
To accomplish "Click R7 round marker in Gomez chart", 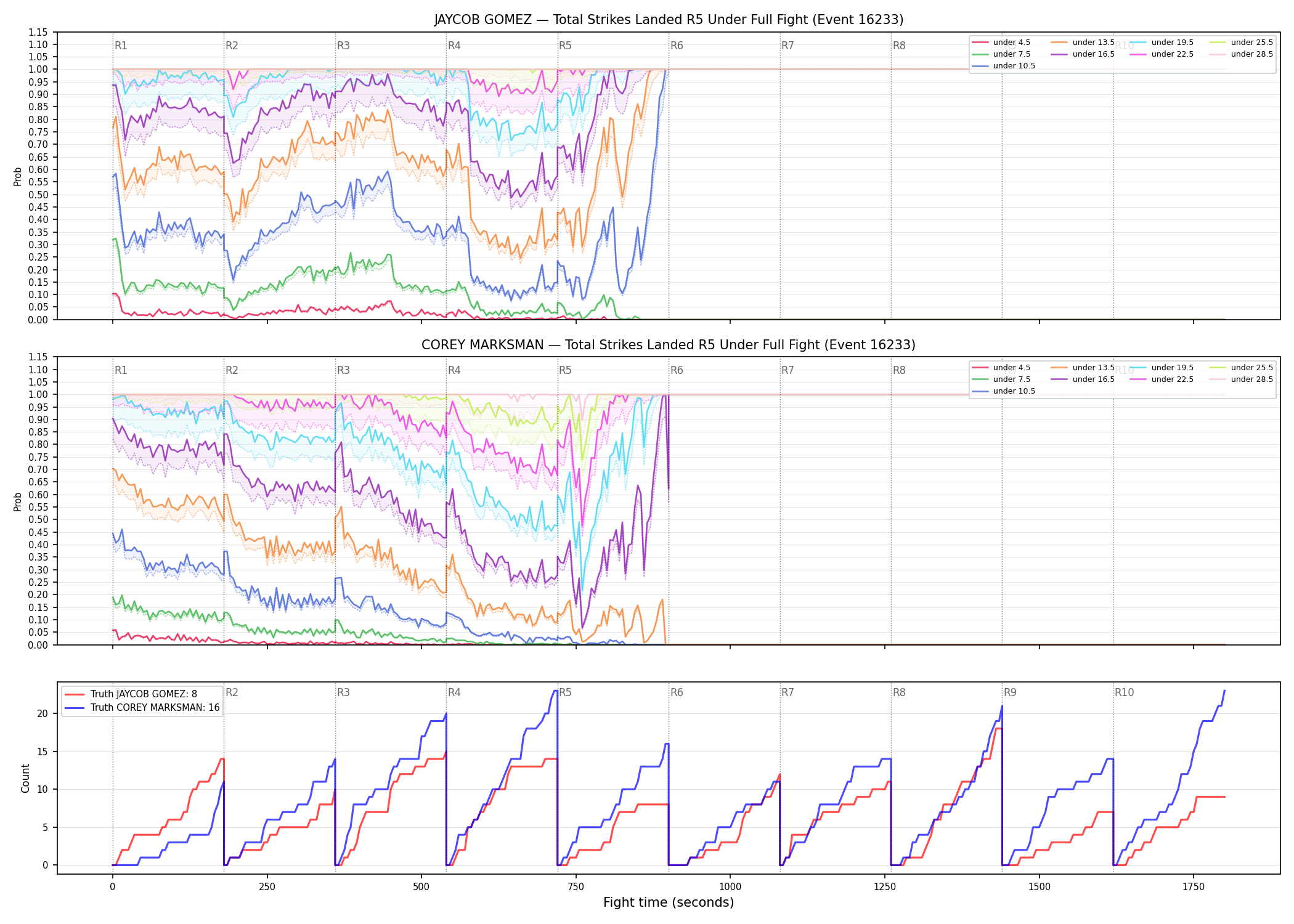I will [x=787, y=46].
